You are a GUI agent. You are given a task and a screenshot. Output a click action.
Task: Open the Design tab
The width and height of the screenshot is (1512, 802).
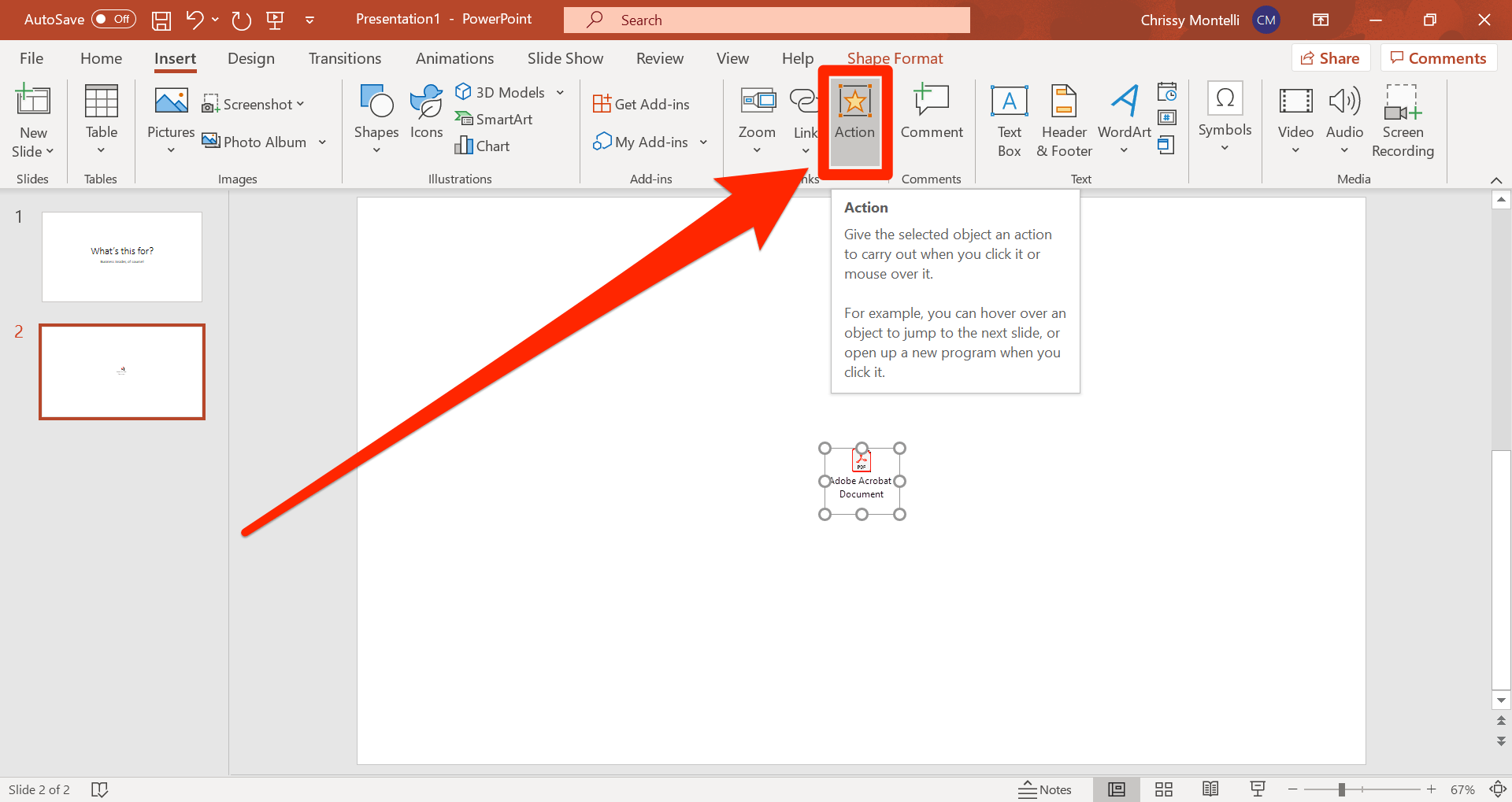tap(251, 58)
